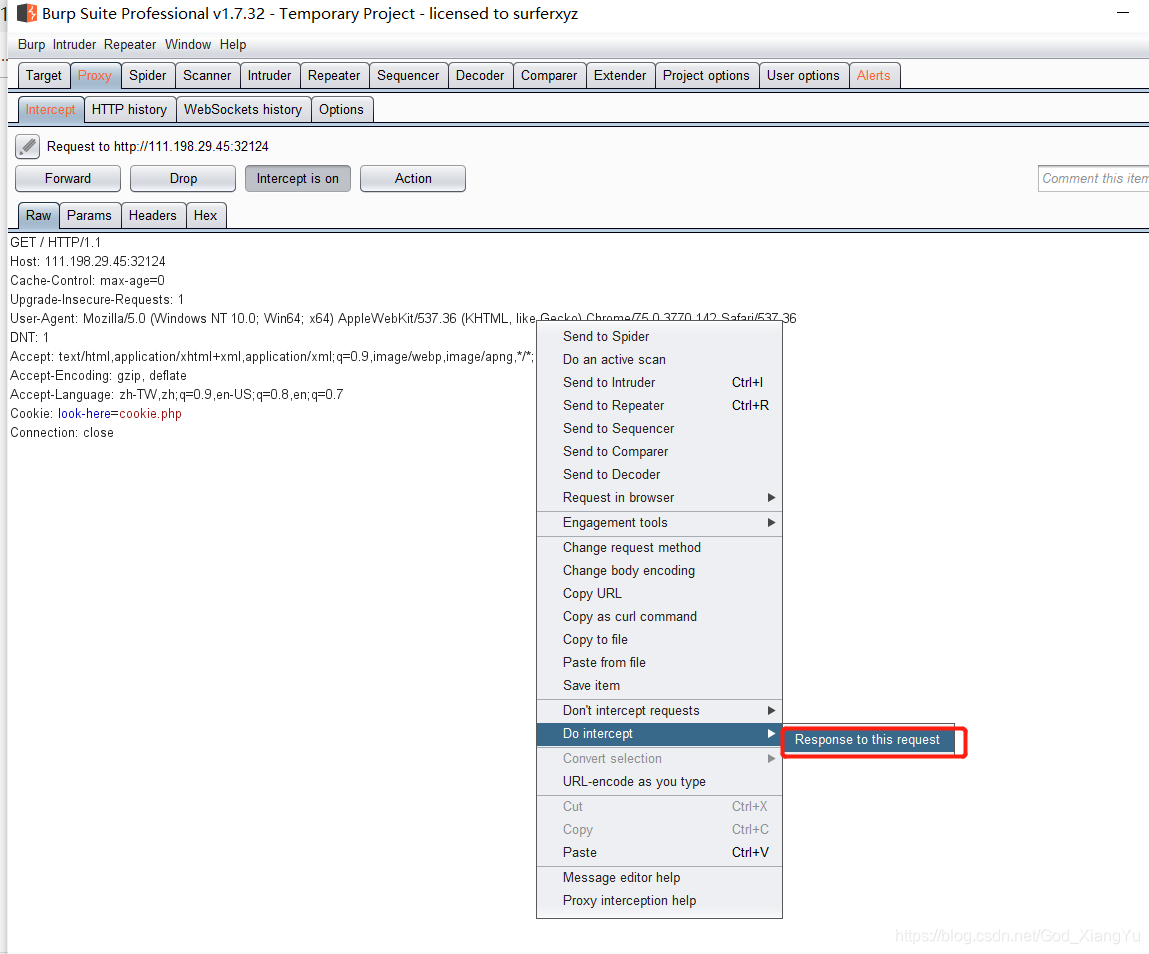Select Copy to file
The image size is (1149, 954).
point(660,640)
